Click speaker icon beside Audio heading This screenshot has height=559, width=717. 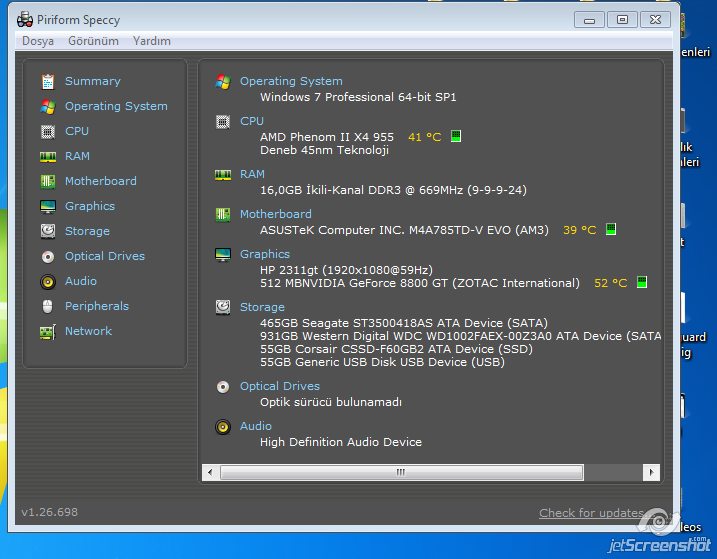click(x=223, y=427)
